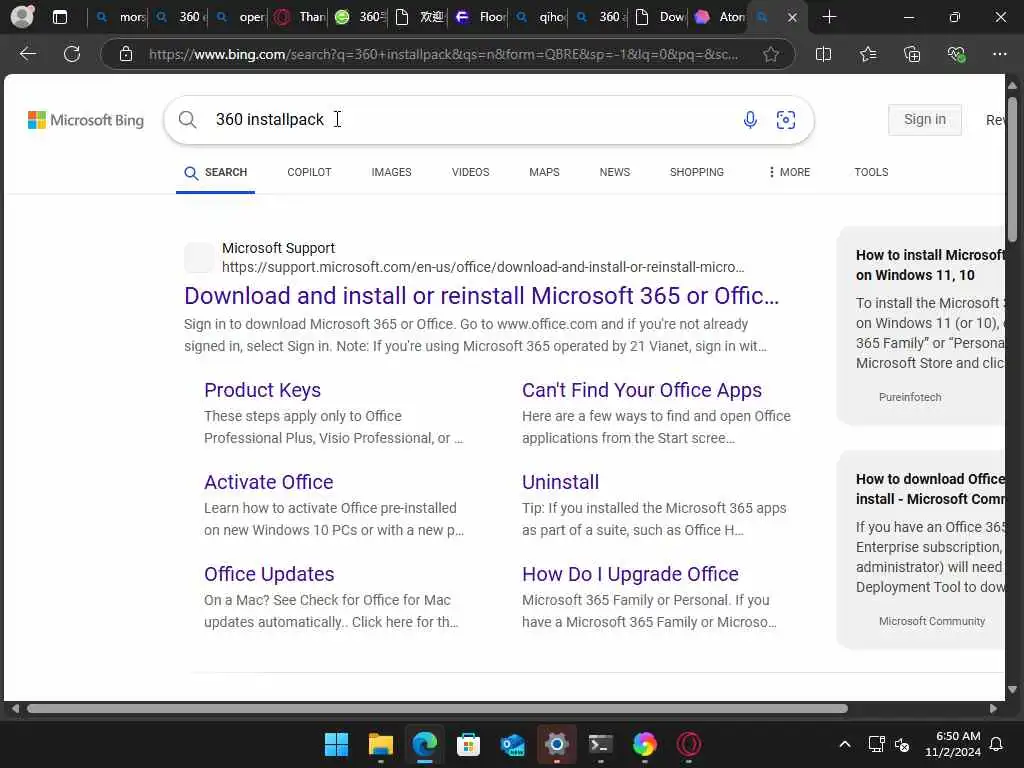The width and height of the screenshot is (1024, 768).
Task: Expand the More search categories menu
Action: tap(789, 172)
